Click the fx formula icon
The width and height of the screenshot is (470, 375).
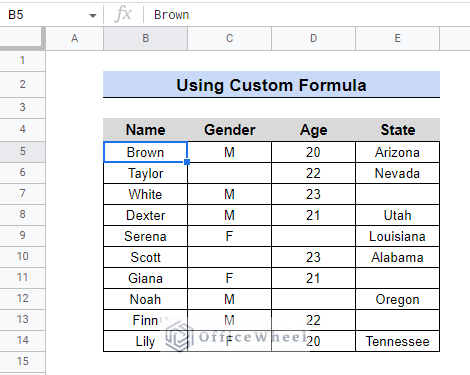pyautogui.click(x=123, y=15)
